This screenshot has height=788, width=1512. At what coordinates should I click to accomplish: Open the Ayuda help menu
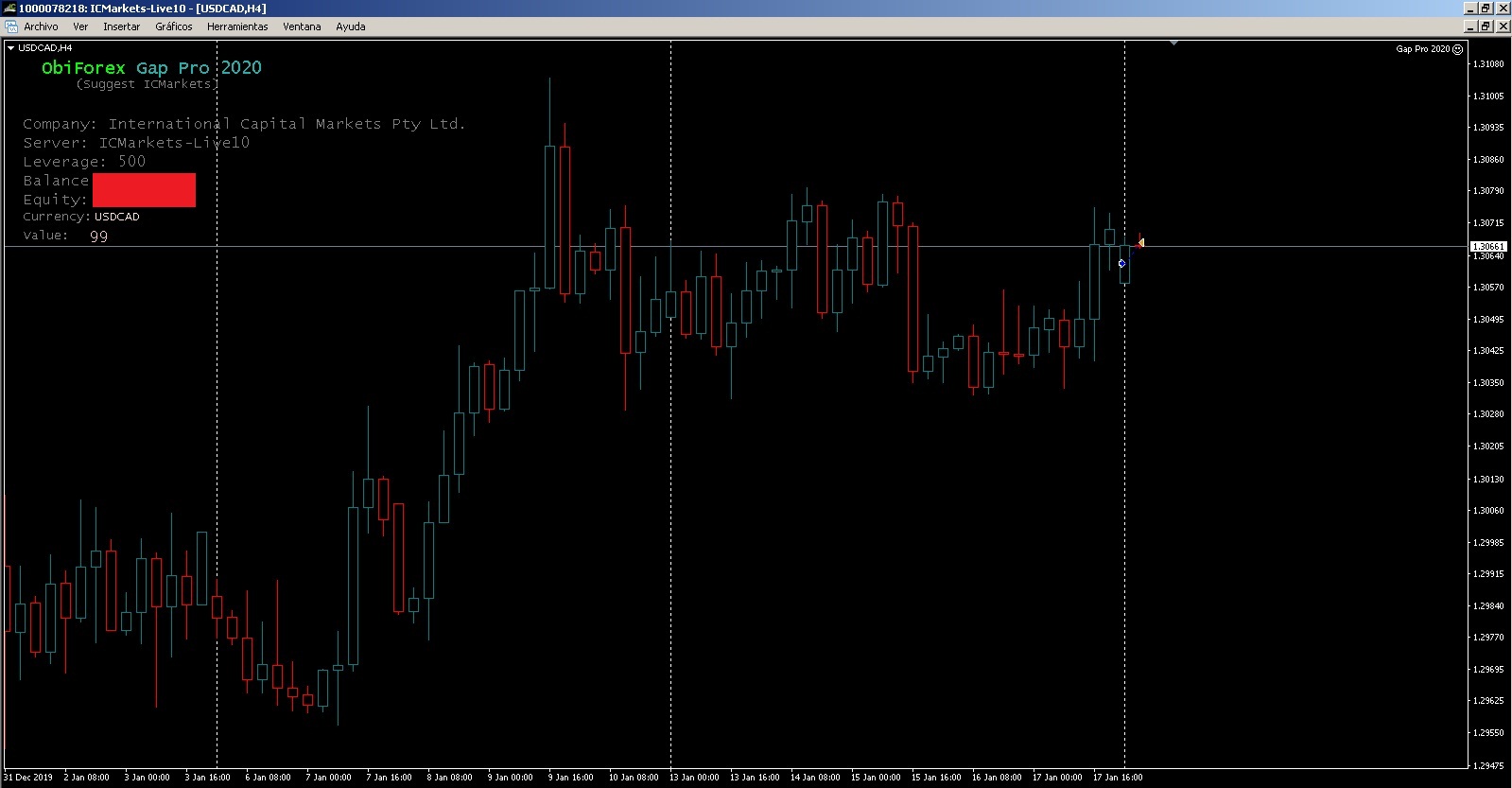point(351,26)
